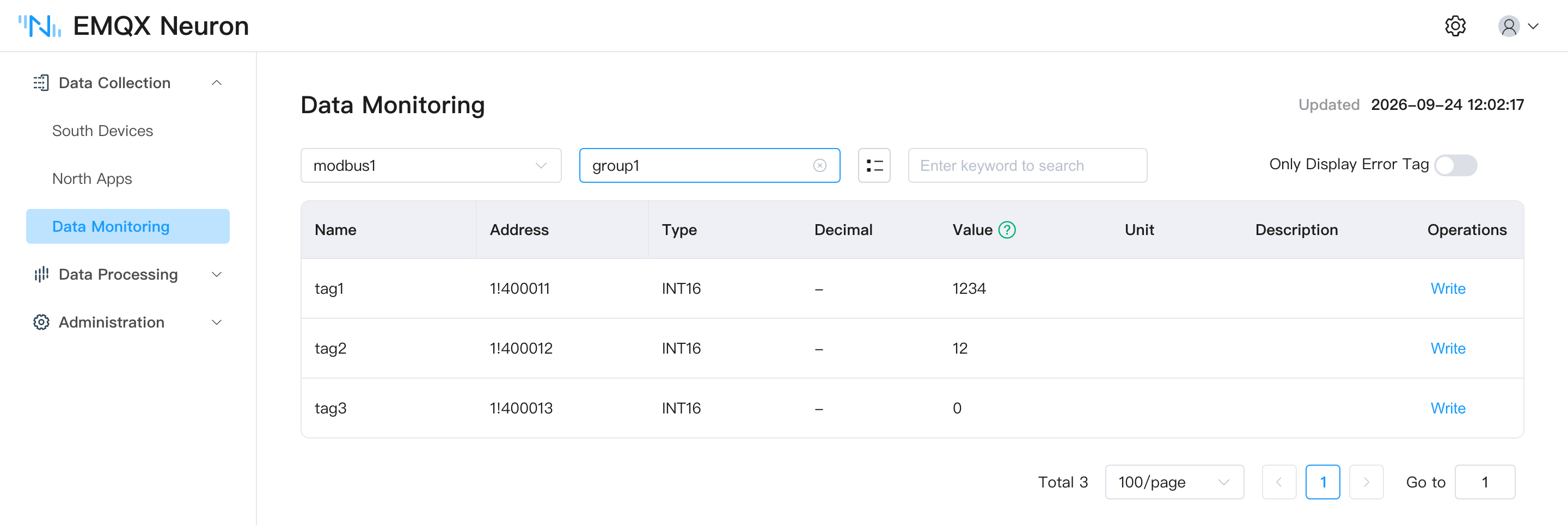Click Write for tag2
Image resolution: width=1568 pixels, height=525 pixels.
click(1448, 349)
